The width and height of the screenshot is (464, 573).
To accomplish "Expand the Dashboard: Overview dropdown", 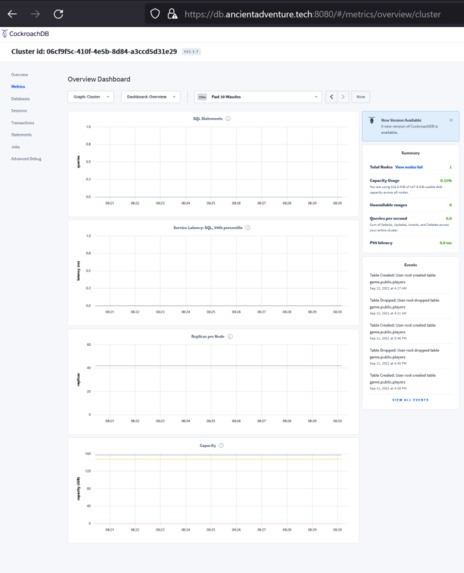I will 151,97.
